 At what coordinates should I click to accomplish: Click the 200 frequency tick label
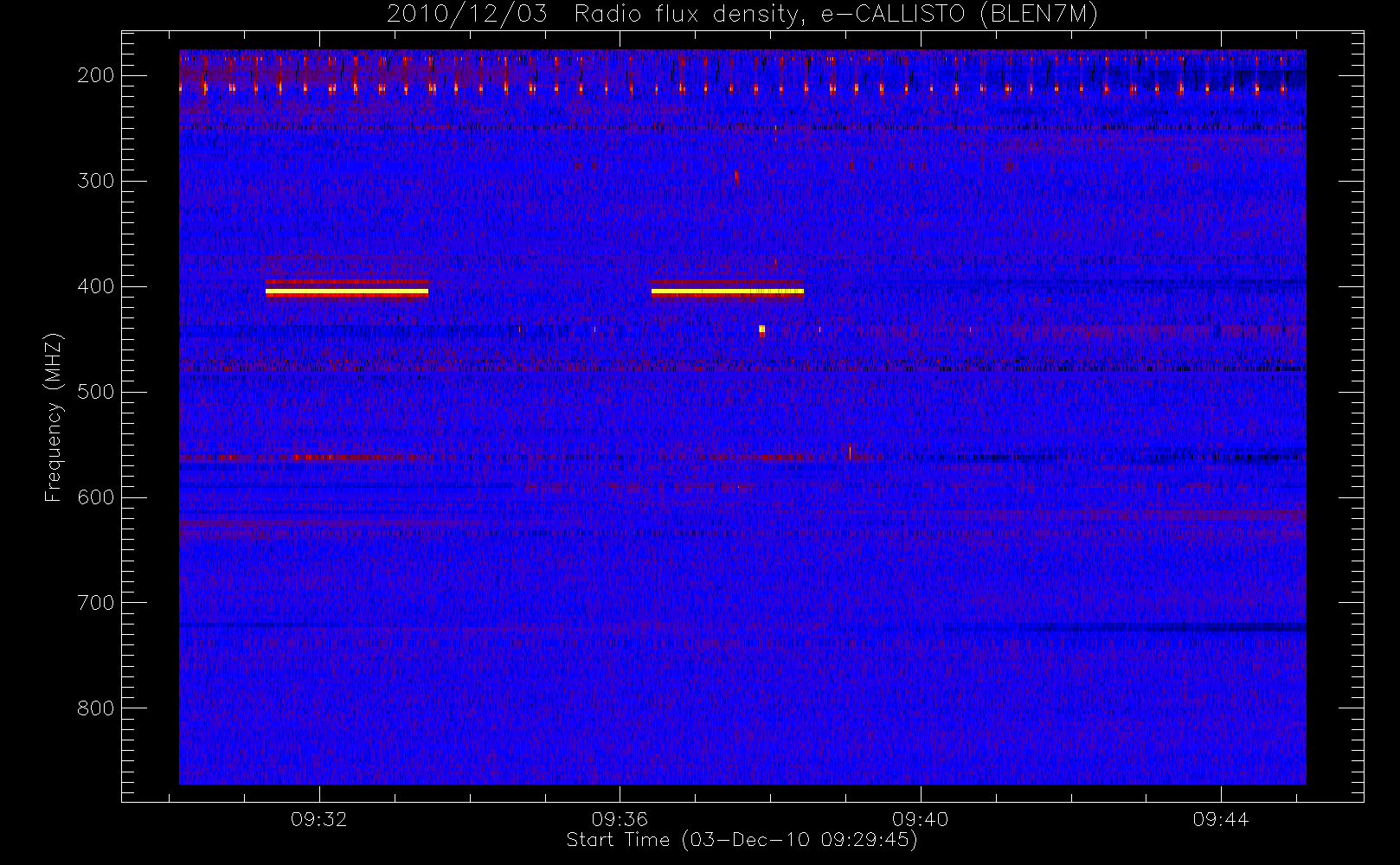(95, 75)
